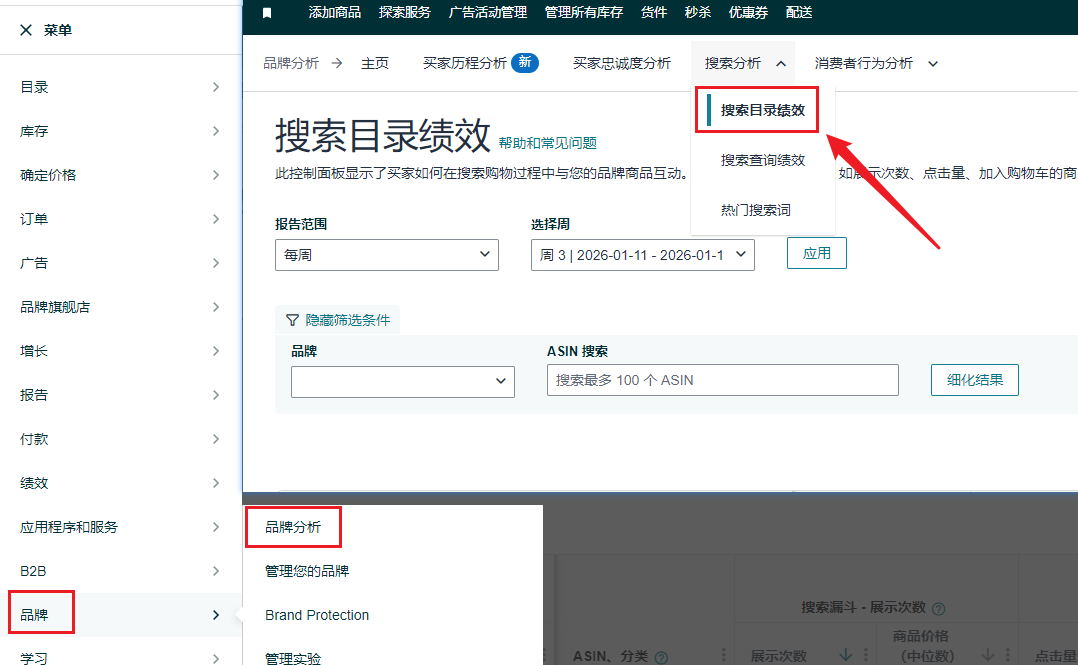Click 秒杀 in top navigation
The height and width of the screenshot is (665, 1078).
698,12
